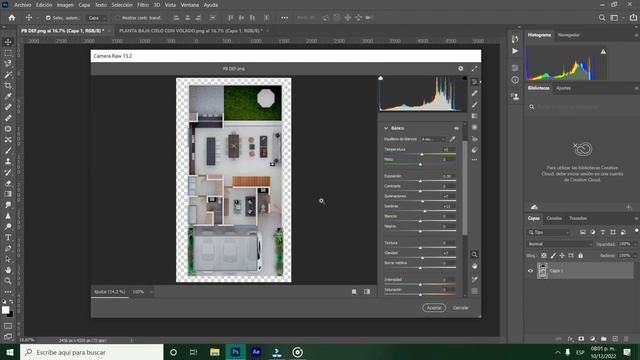Toggle Básico panel visibility eye
This screenshot has width=640, height=360.
click(x=456, y=128)
